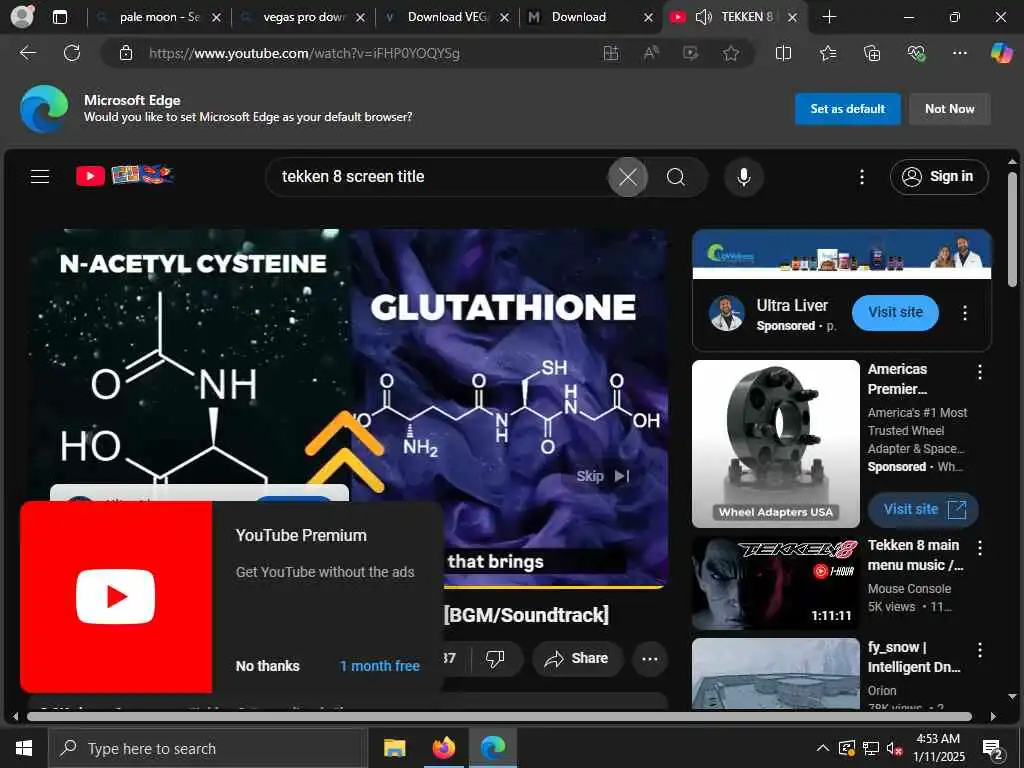This screenshot has width=1024, height=768.
Task: Open Browser essentials heart icon
Action: (x=916, y=53)
